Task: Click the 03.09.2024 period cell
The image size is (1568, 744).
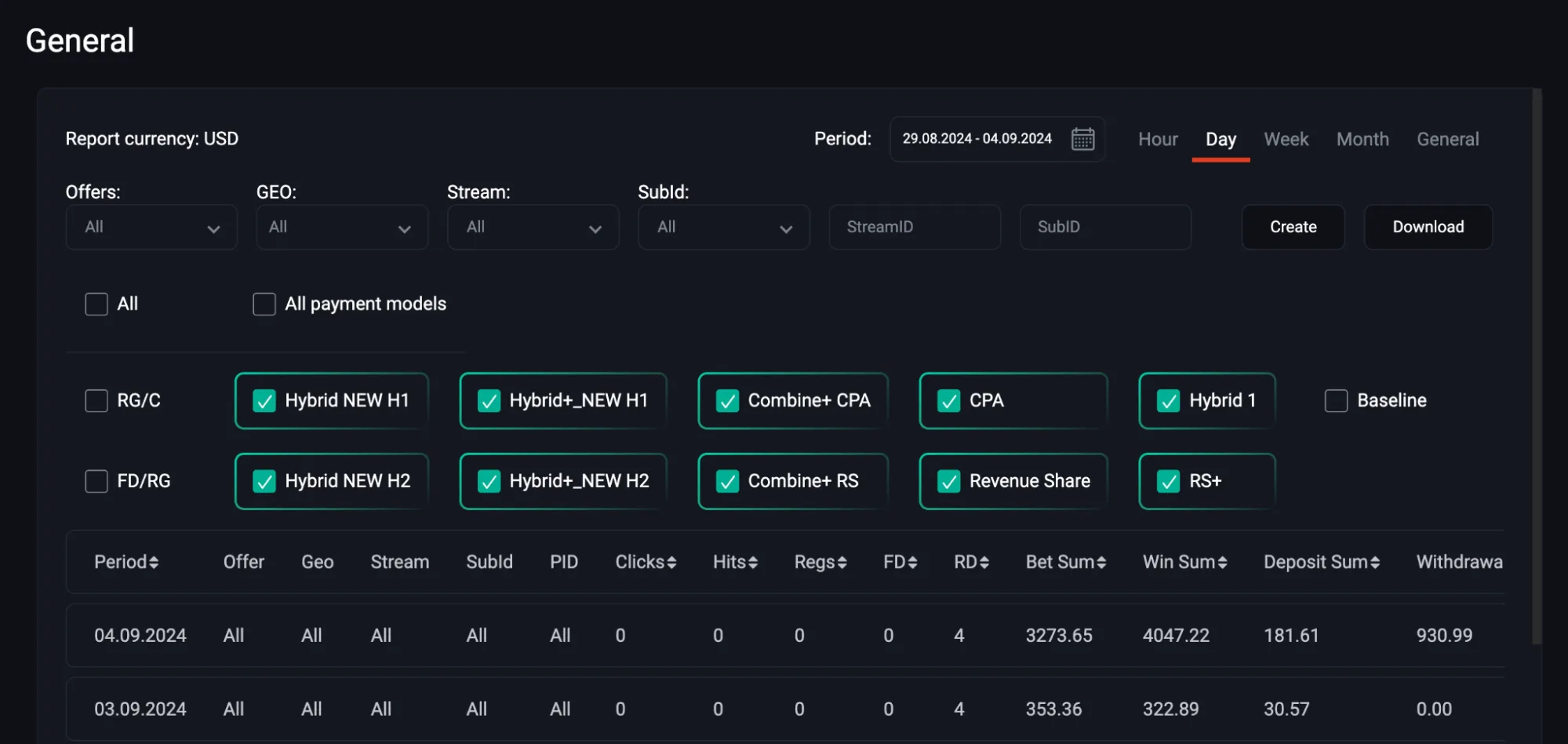Action: coord(140,709)
